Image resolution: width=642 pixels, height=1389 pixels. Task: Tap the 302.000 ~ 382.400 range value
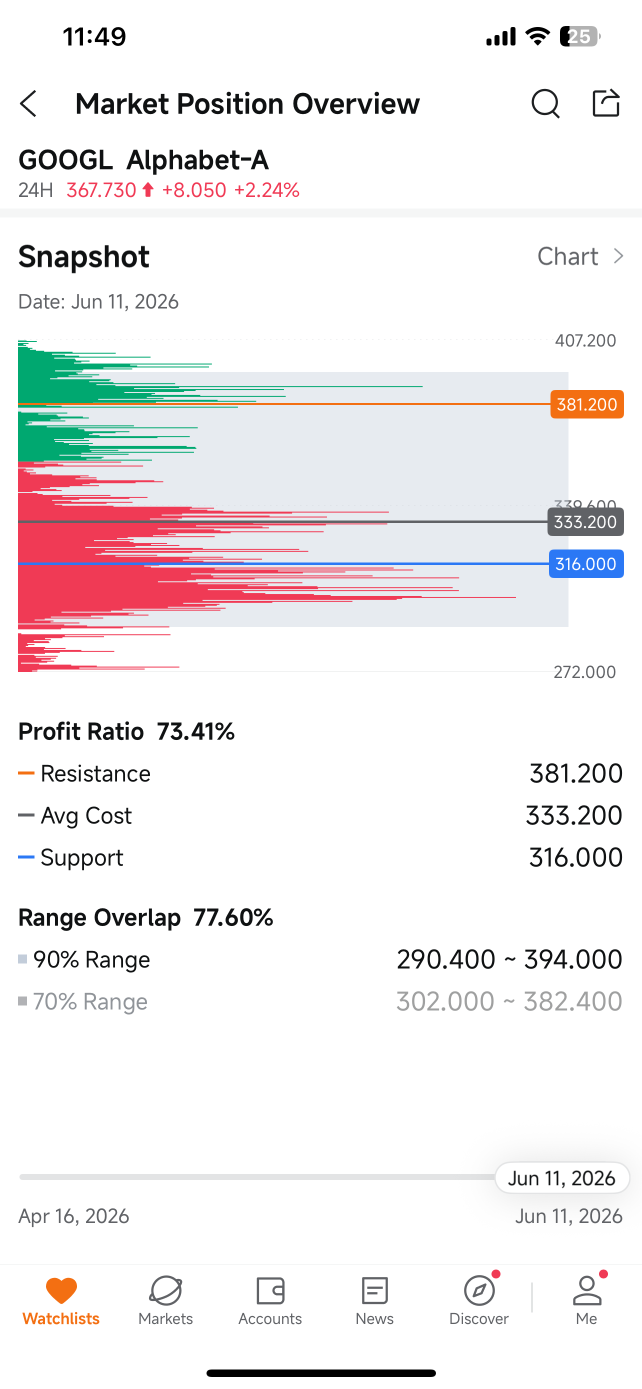509,1002
